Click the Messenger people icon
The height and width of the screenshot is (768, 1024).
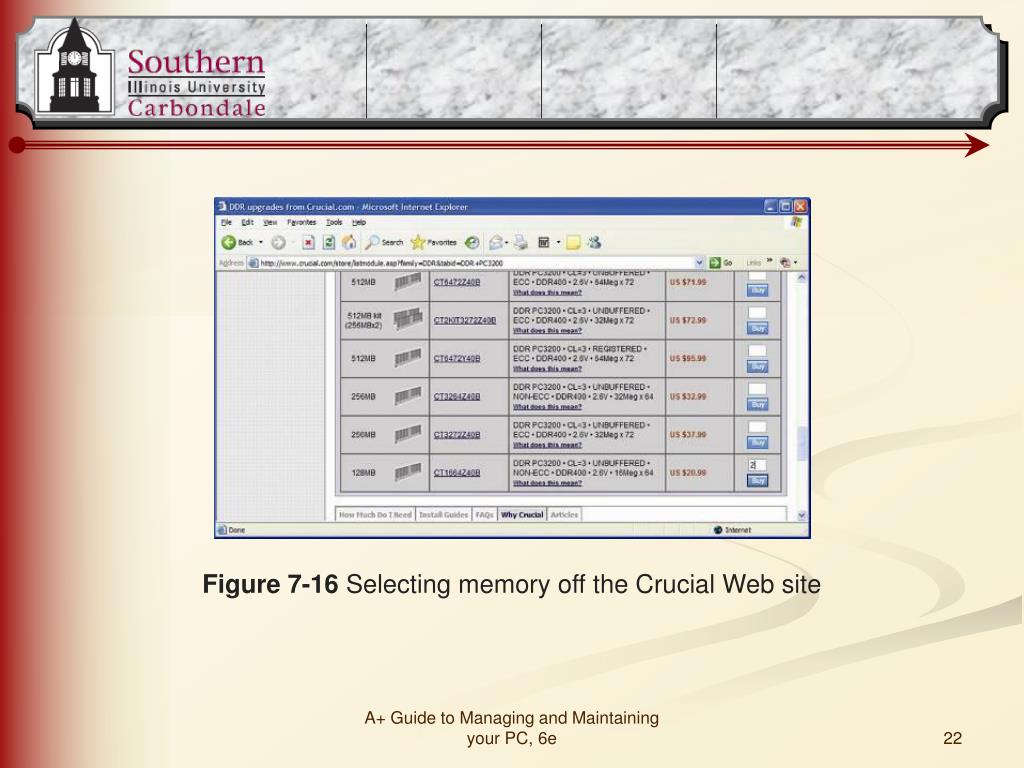click(x=594, y=242)
